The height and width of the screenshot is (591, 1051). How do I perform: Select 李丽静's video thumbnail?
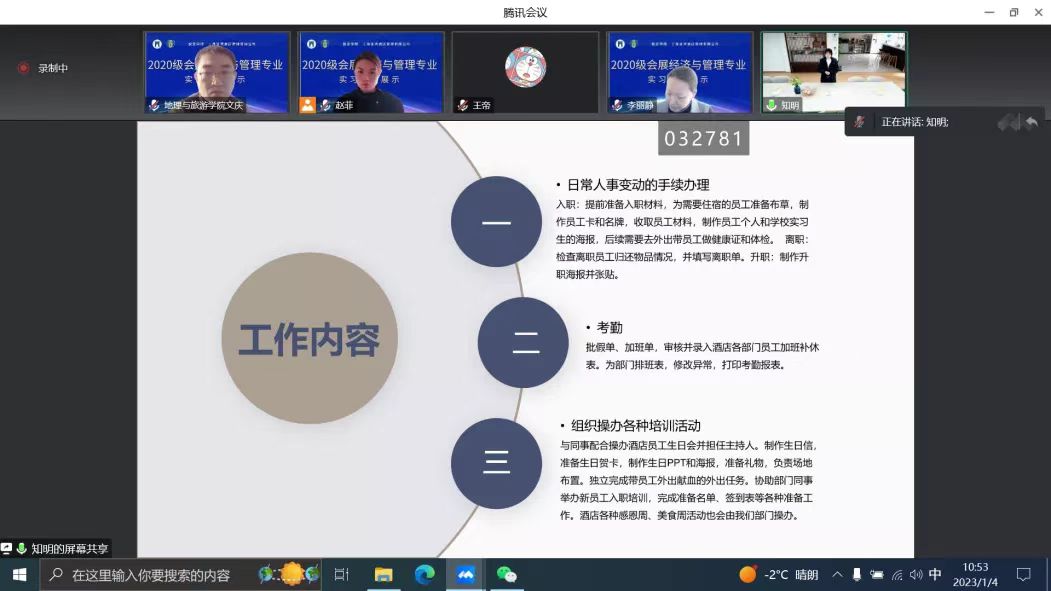pos(679,72)
